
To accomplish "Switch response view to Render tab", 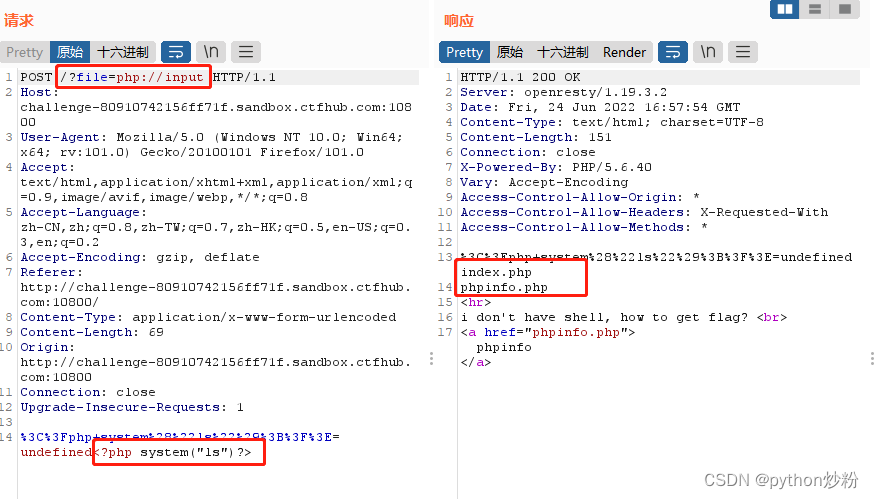I will click(x=624, y=52).
